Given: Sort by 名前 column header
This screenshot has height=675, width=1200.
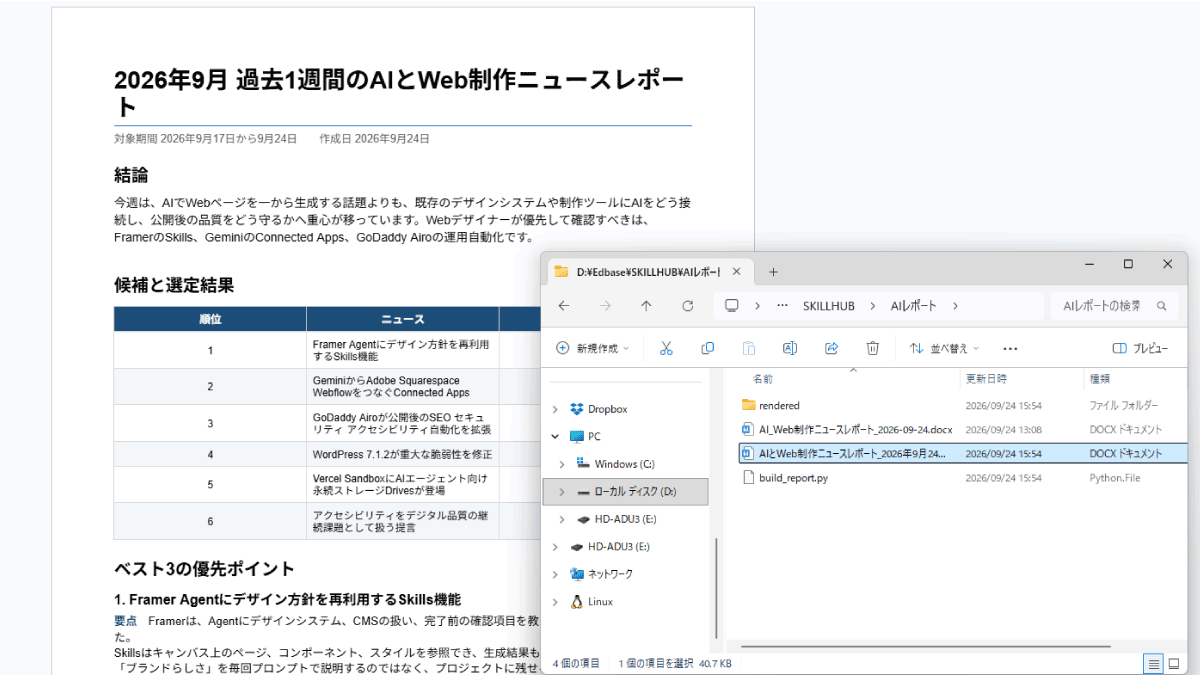Looking at the screenshot, I should (x=762, y=379).
